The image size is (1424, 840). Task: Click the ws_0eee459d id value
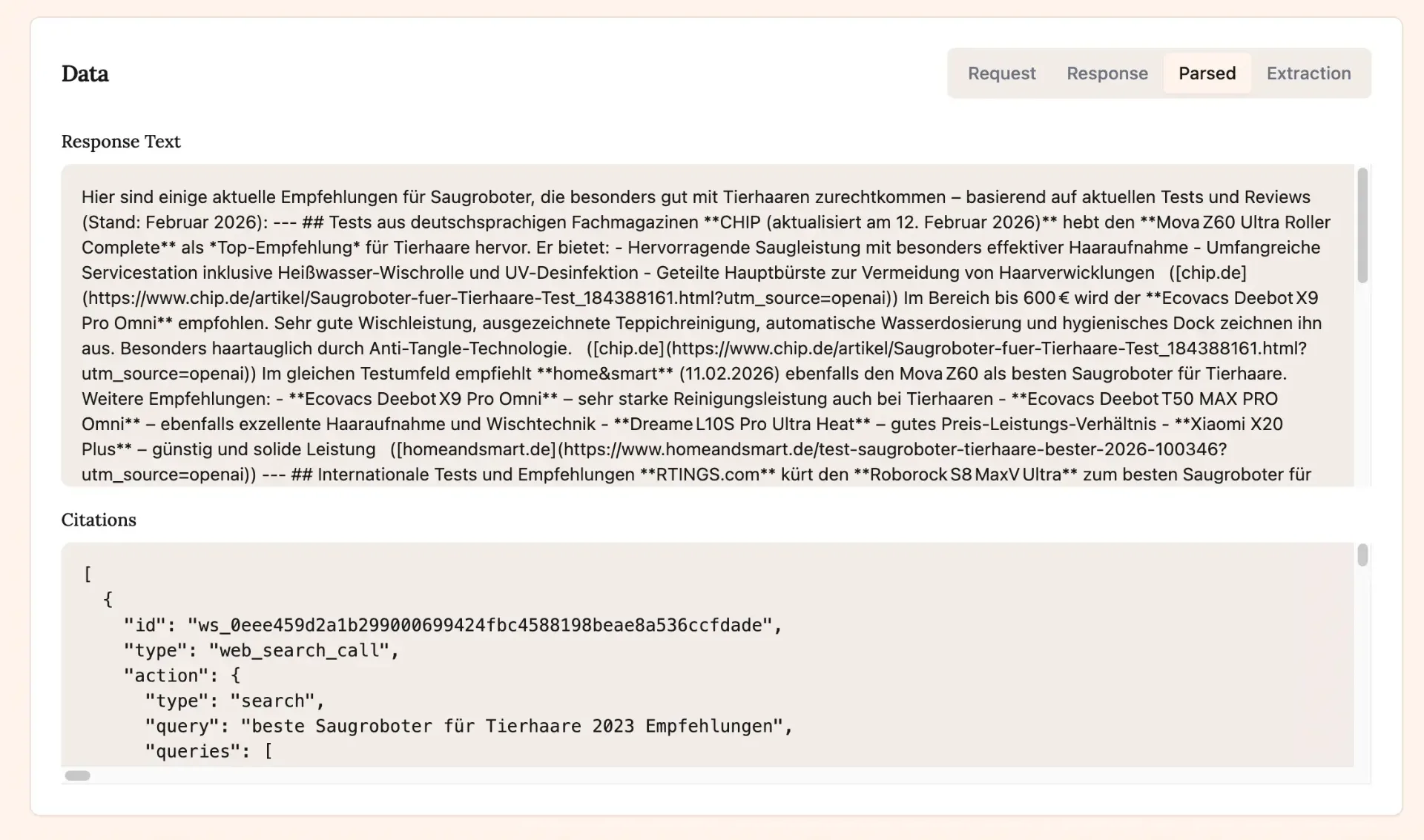479,625
